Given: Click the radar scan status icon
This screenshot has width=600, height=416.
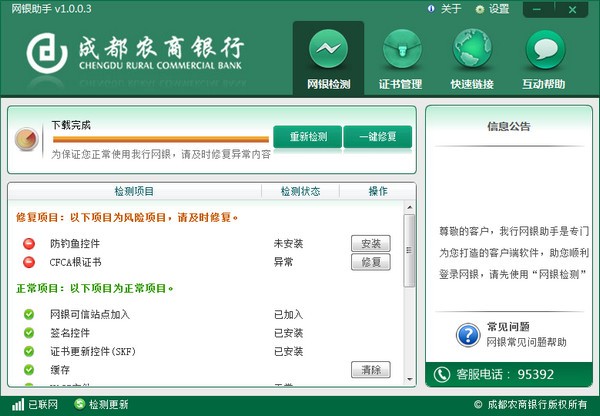Looking at the screenshot, I should tap(27, 139).
